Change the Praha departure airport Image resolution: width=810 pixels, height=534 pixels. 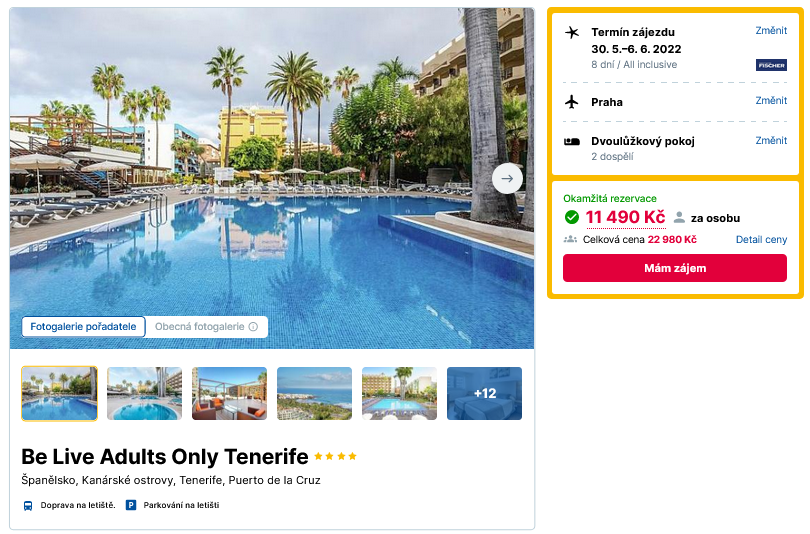click(771, 101)
